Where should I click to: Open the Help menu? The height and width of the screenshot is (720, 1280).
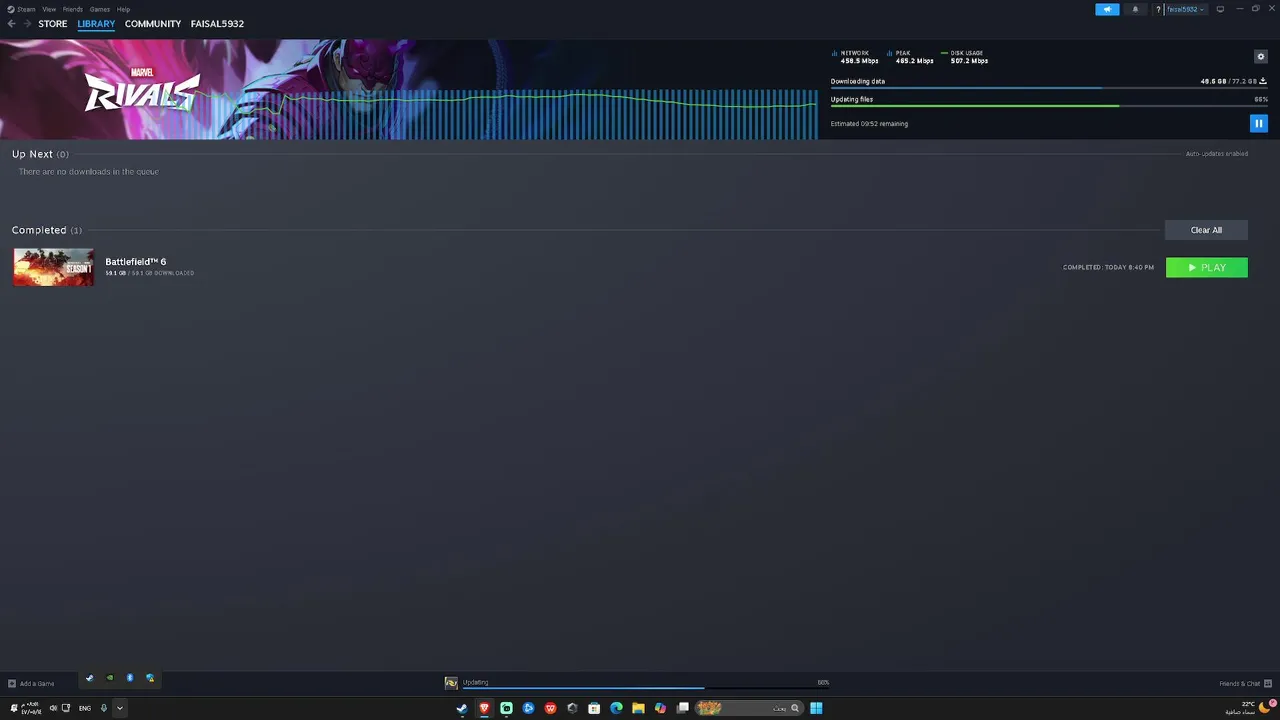click(124, 9)
